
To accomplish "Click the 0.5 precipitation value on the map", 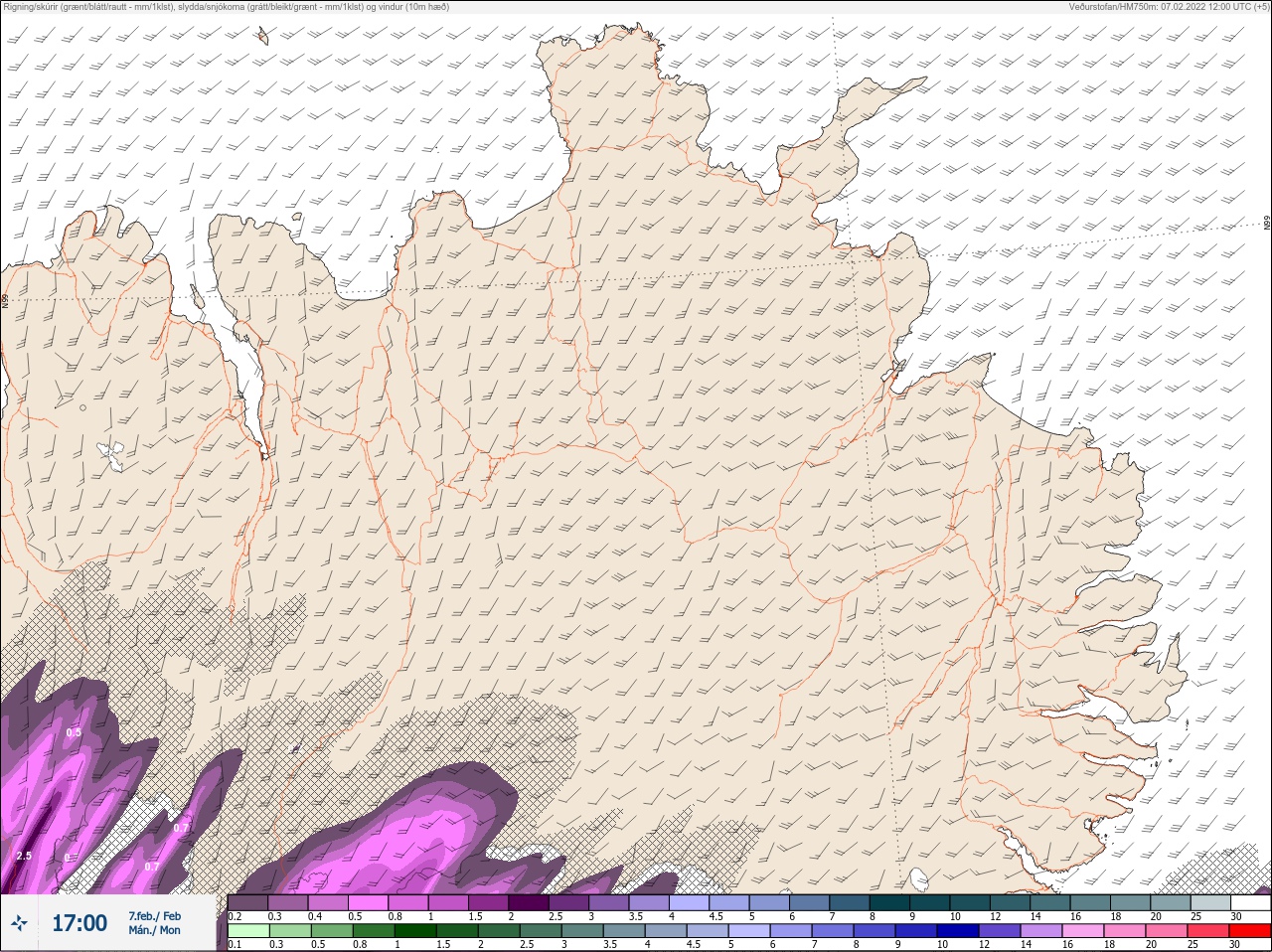I will [x=74, y=732].
